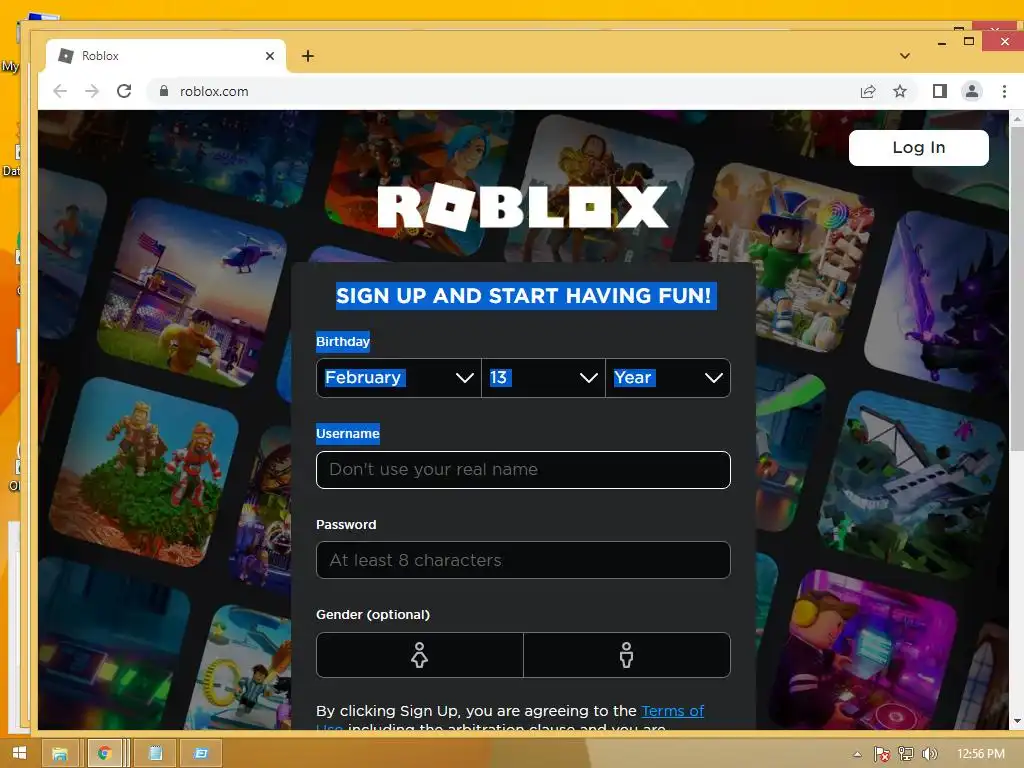Maximize the Chrome window

pyautogui.click(x=969, y=42)
